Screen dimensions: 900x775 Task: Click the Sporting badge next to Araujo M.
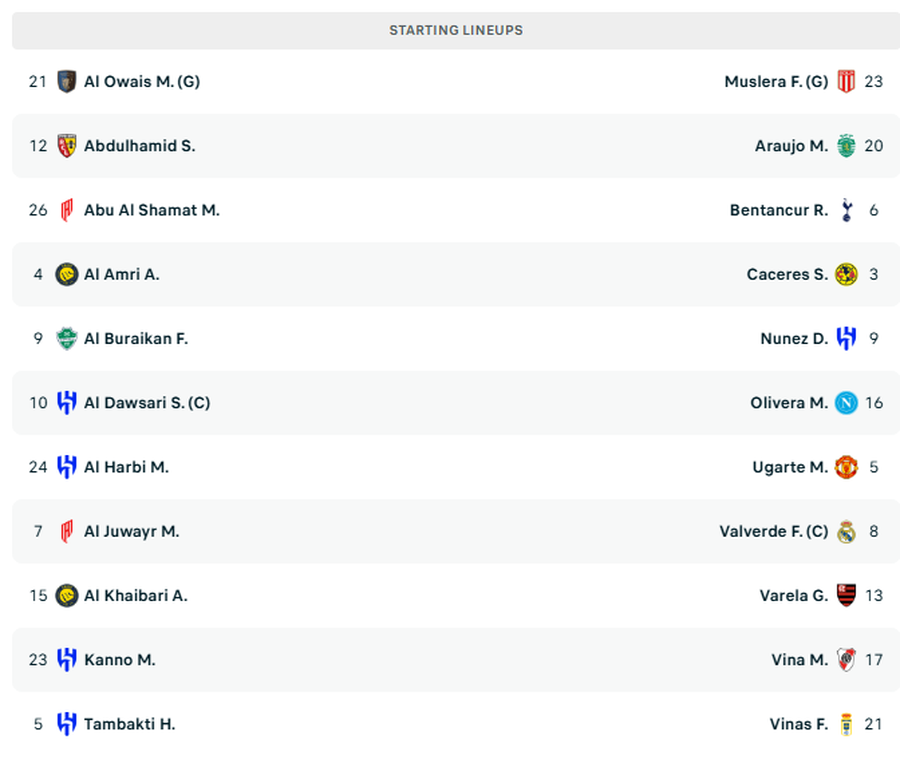(x=847, y=146)
